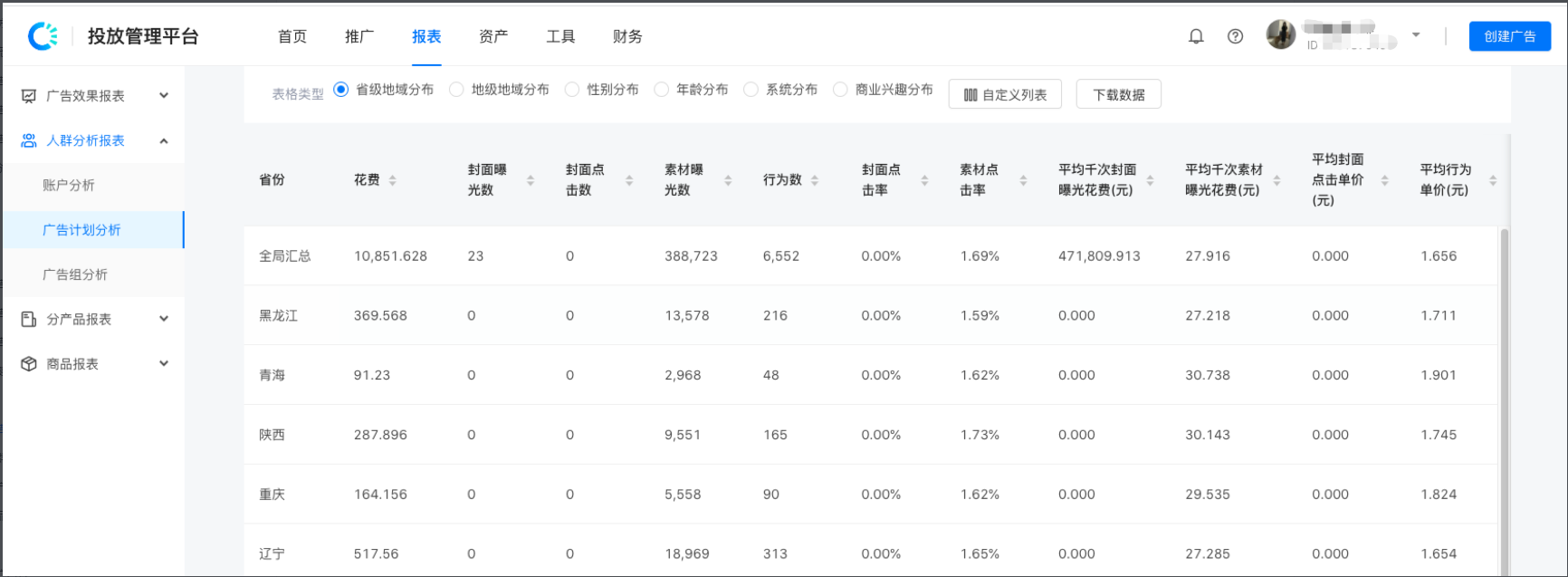Select 地级地域分布 table type
The image size is (1568, 577).
click(456, 89)
